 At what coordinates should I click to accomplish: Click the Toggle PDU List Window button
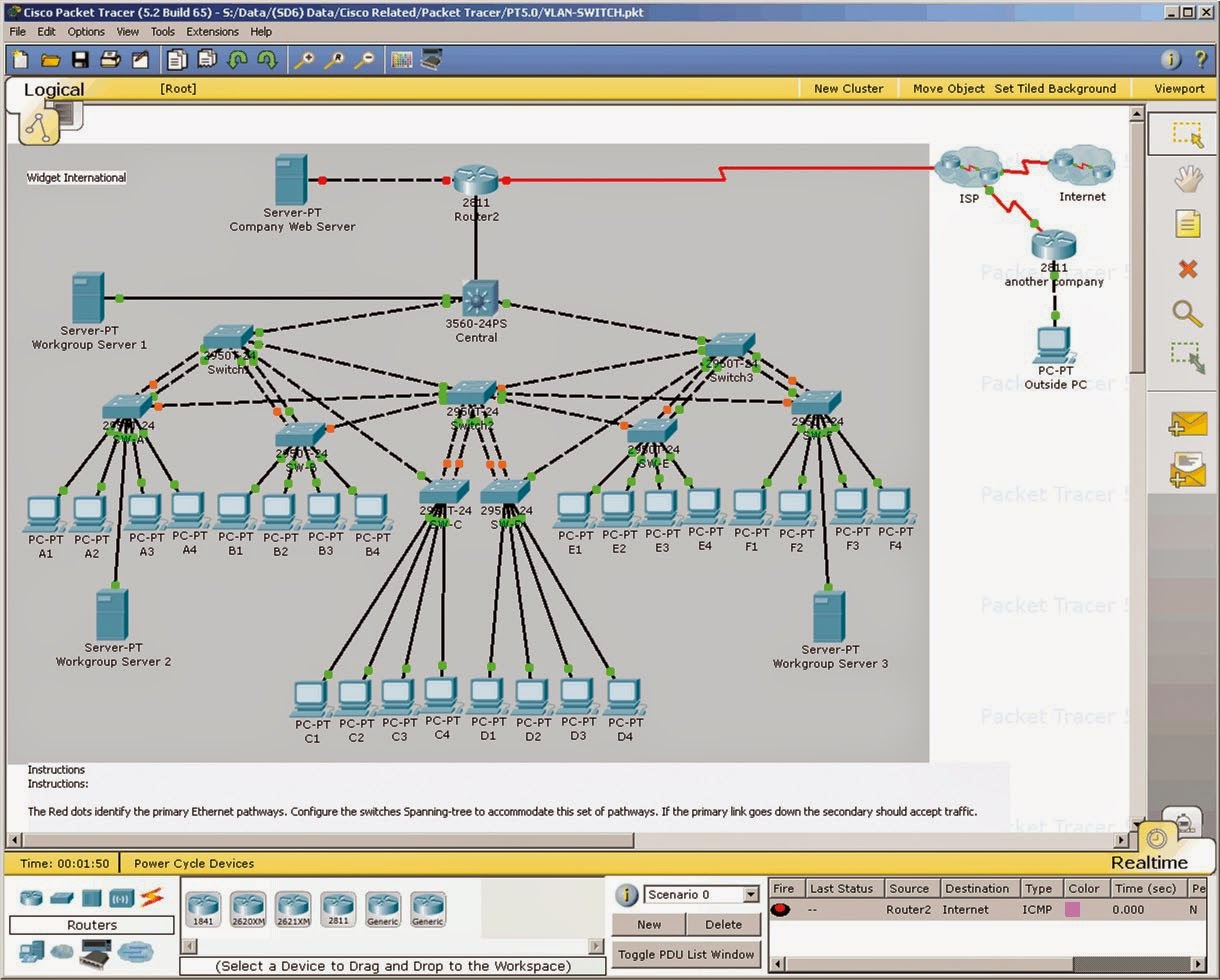point(686,954)
